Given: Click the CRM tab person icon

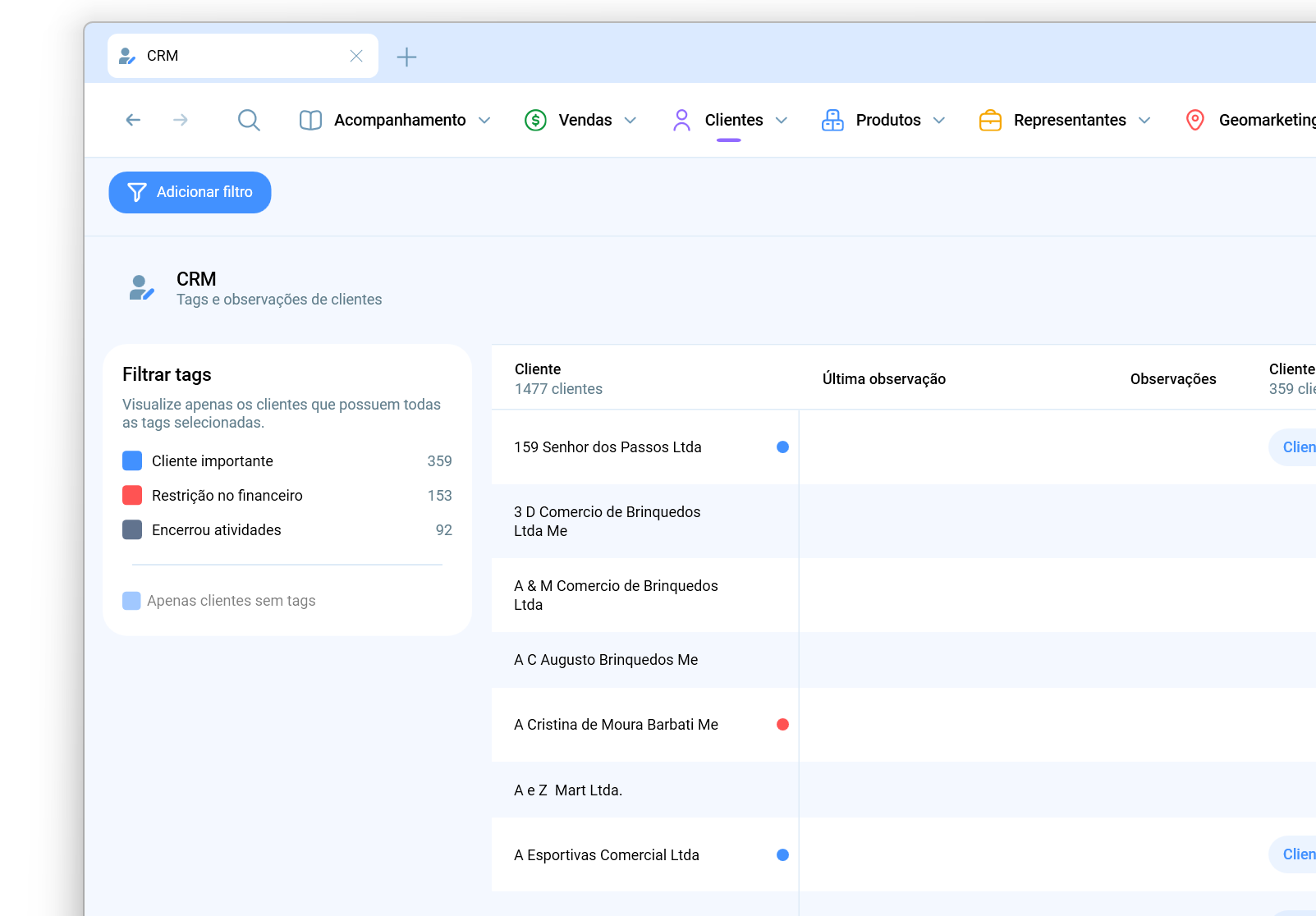Looking at the screenshot, I should pyautogui.click(x=127, y=56).
